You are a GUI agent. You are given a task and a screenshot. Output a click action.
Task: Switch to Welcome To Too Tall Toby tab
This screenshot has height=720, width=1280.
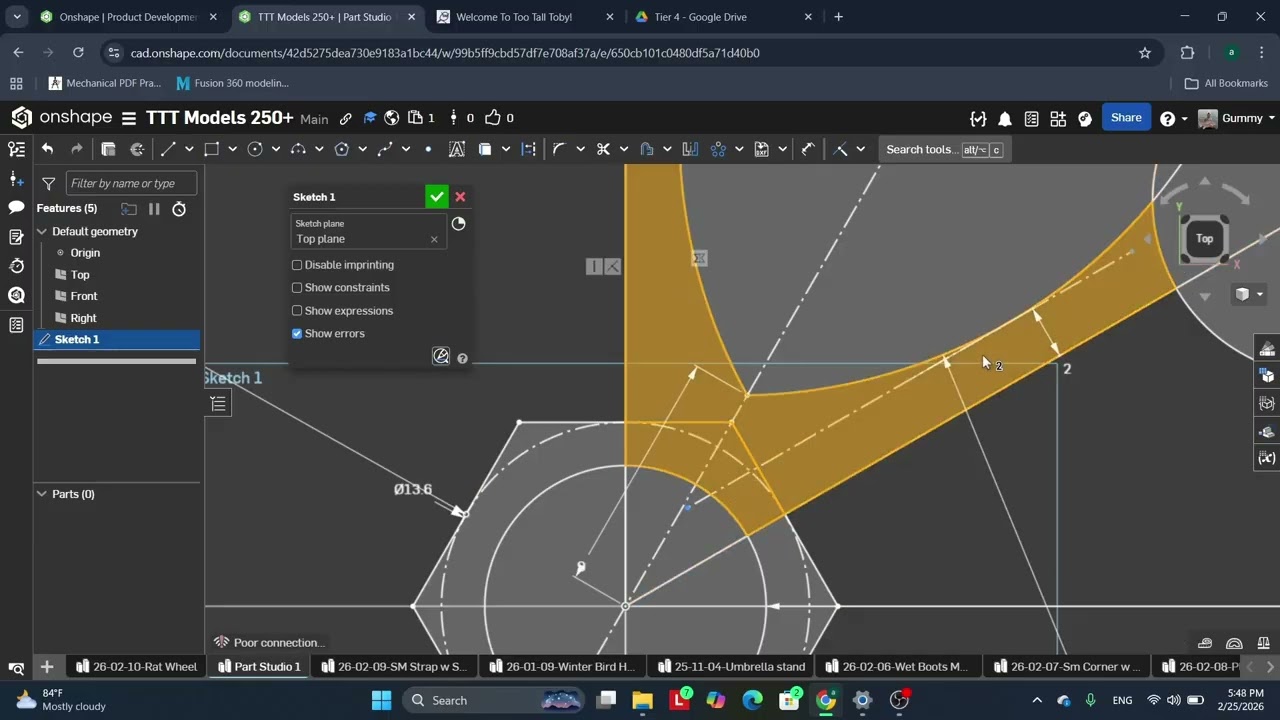pos(528,17)
